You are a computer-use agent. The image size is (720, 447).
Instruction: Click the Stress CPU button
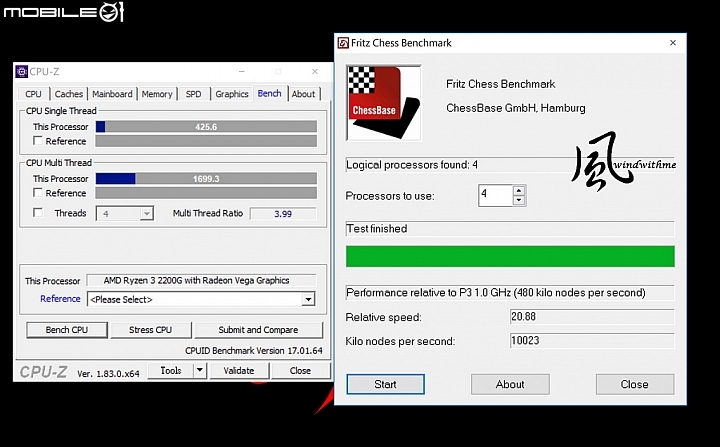[150, 330]
